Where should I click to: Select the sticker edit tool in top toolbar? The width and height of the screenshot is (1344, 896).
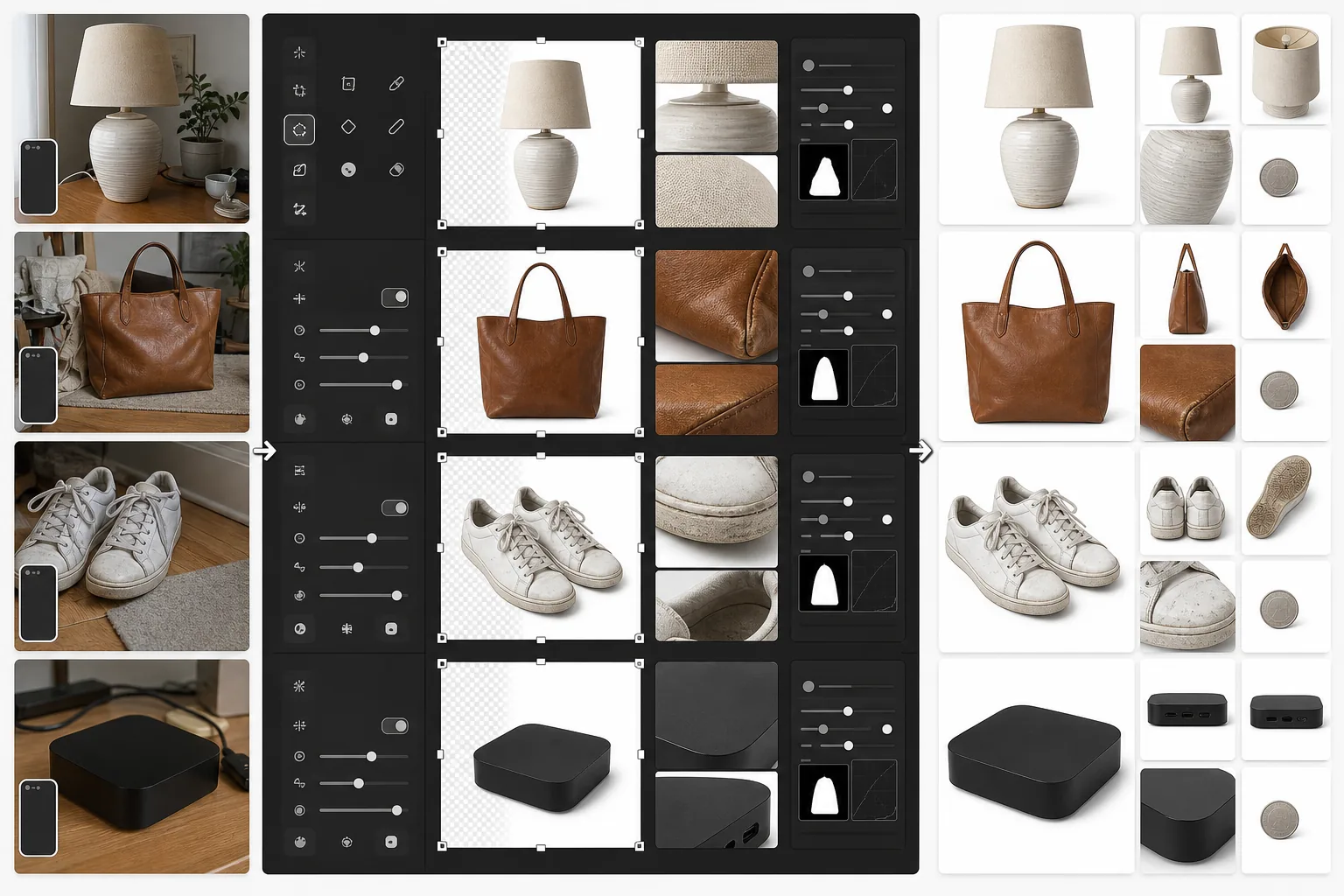tap(299, 170)
